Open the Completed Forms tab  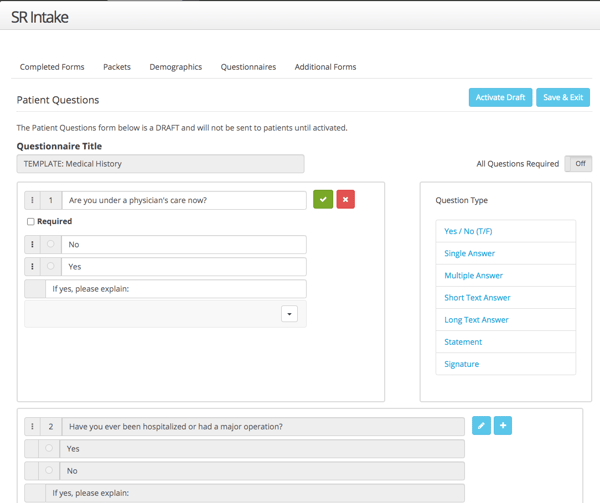[x=52, y=67]
